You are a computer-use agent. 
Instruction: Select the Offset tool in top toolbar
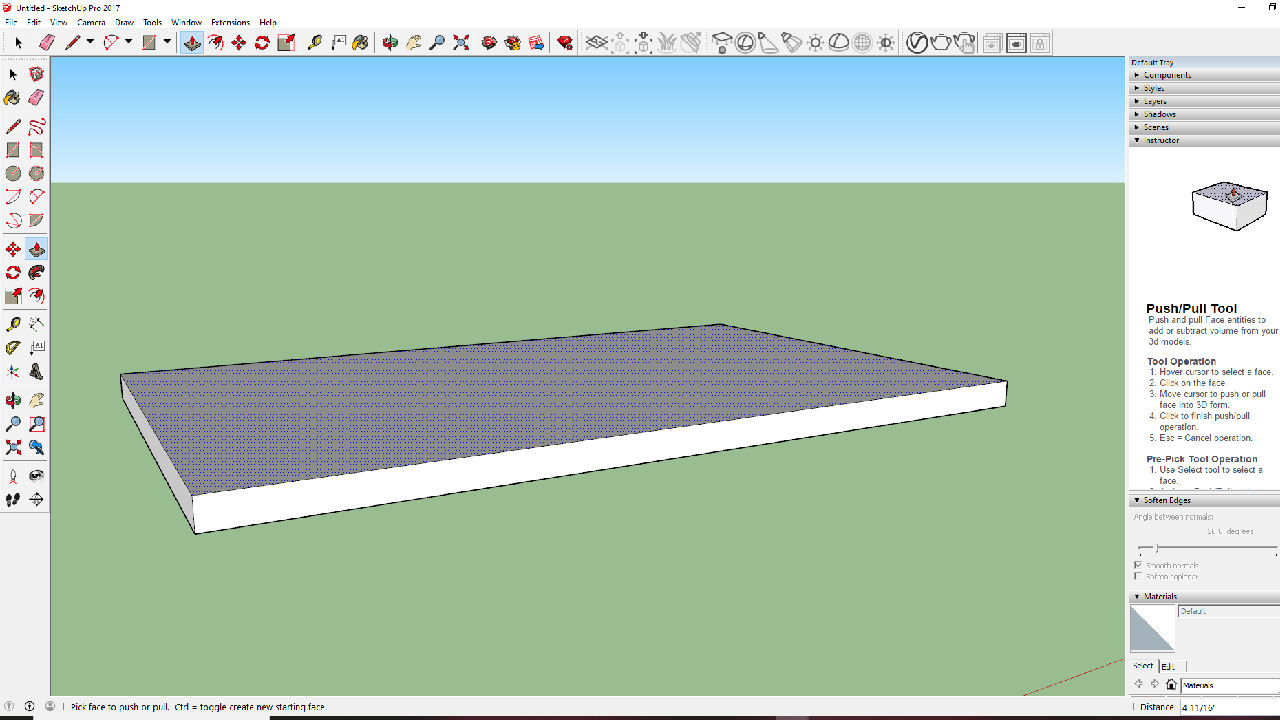coord(215,43)
